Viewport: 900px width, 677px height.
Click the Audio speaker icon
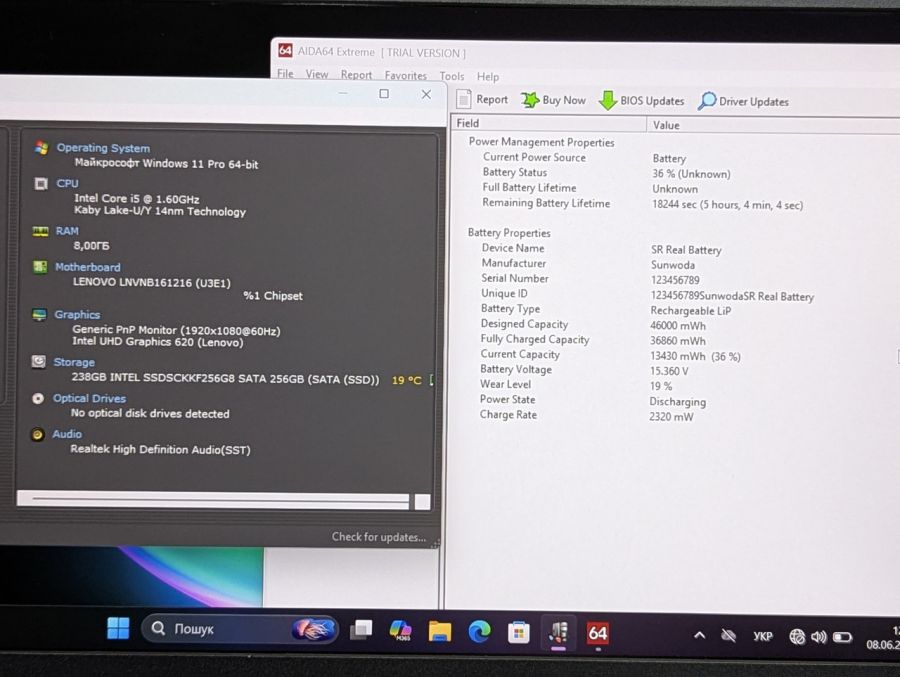[37, 434]
